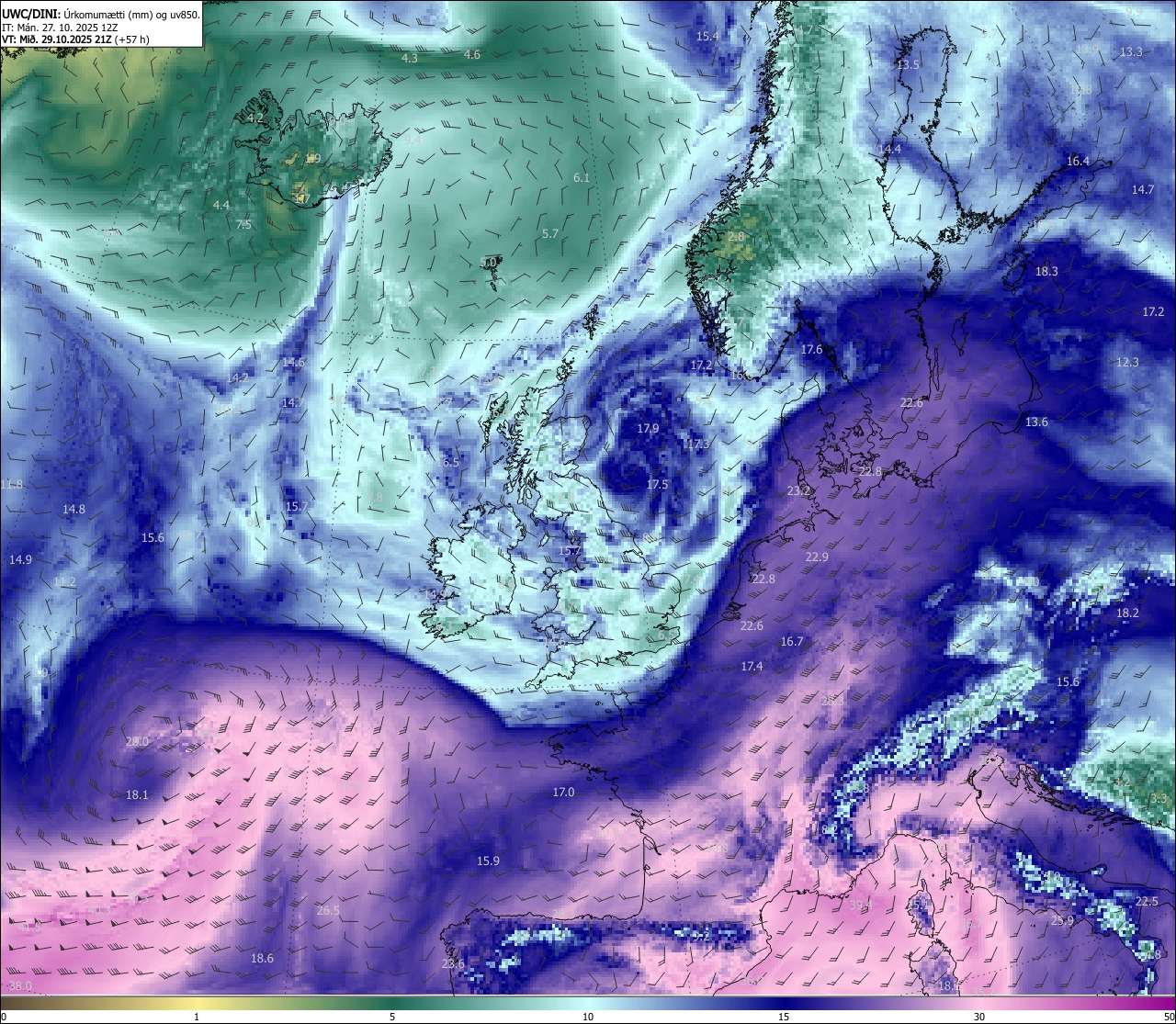The image size is (1176, 1024).
Task: Click the map value '6.1'
Action: pyautogui.click(x=582, y=178)
